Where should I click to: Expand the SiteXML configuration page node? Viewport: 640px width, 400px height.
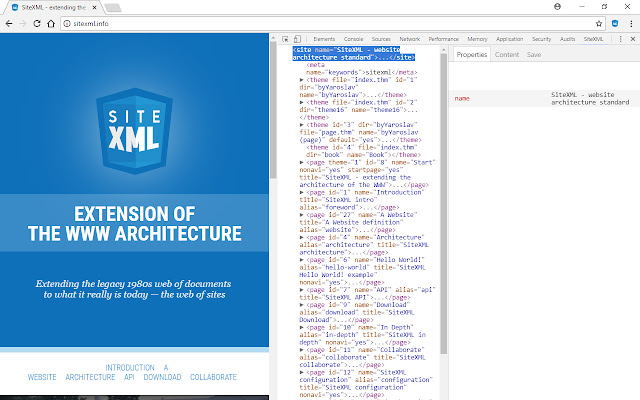tap(302, 372)
